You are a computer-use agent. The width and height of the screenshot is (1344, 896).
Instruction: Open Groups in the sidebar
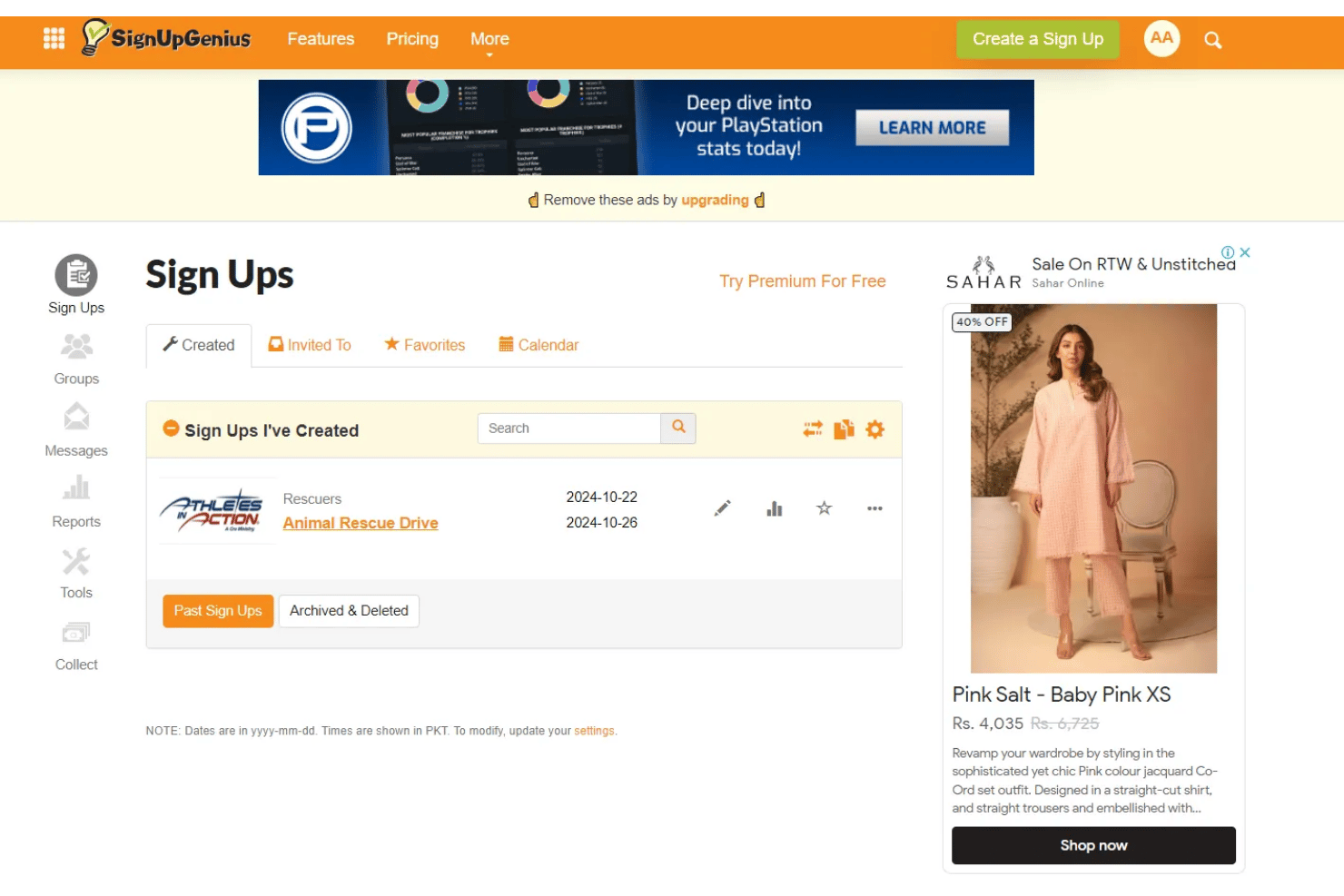(76, 359)
